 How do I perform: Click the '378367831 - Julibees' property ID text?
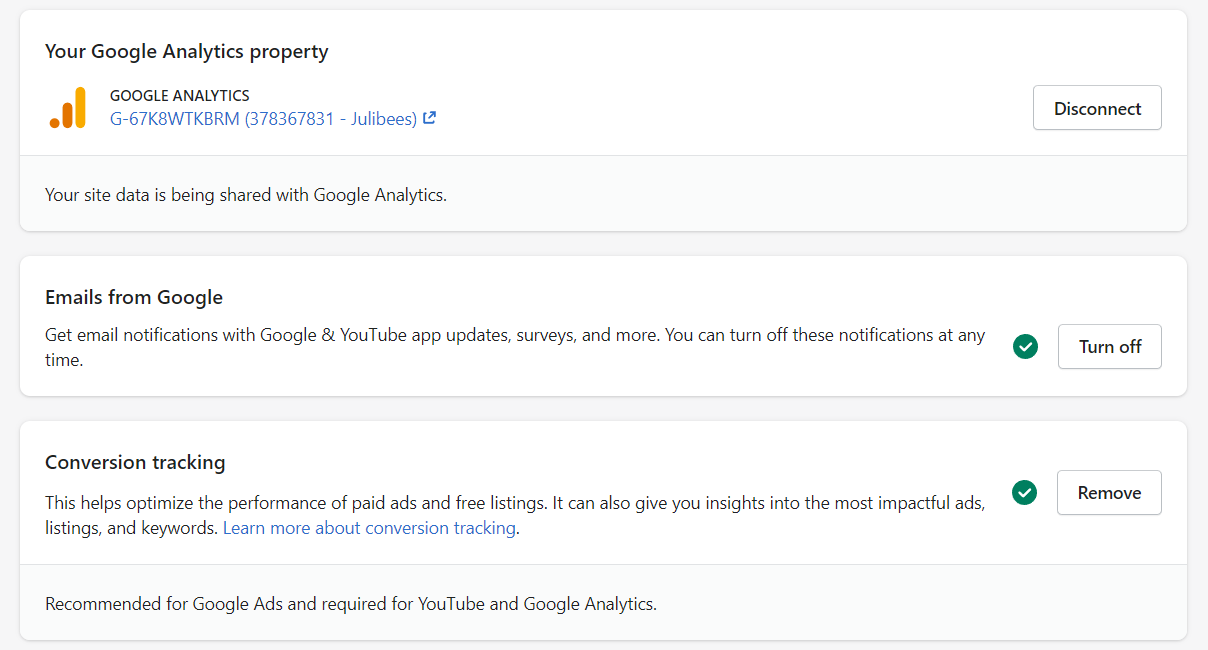[330, 119]
